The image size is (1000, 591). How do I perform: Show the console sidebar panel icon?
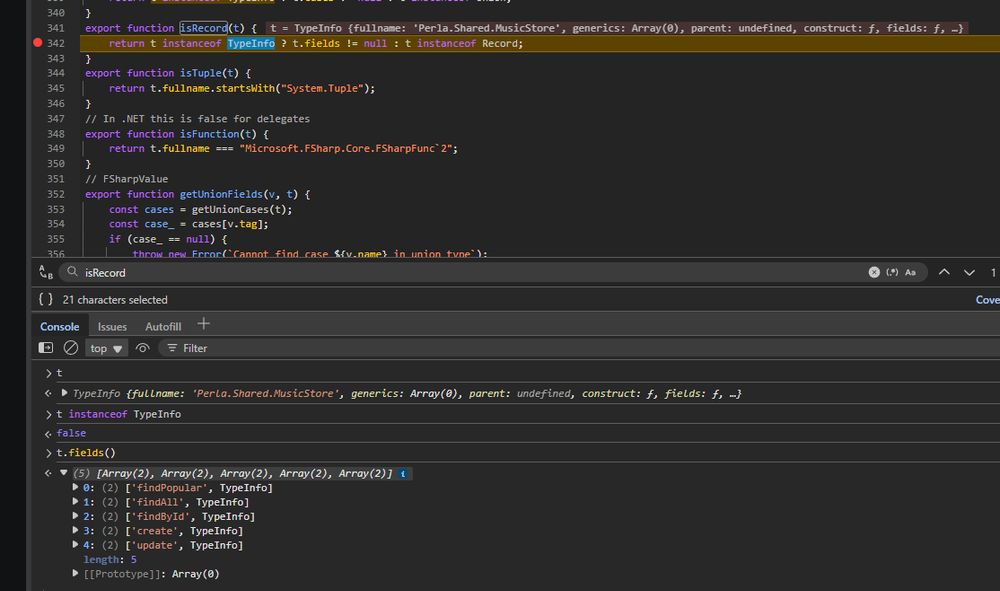(x=46, y=347)
